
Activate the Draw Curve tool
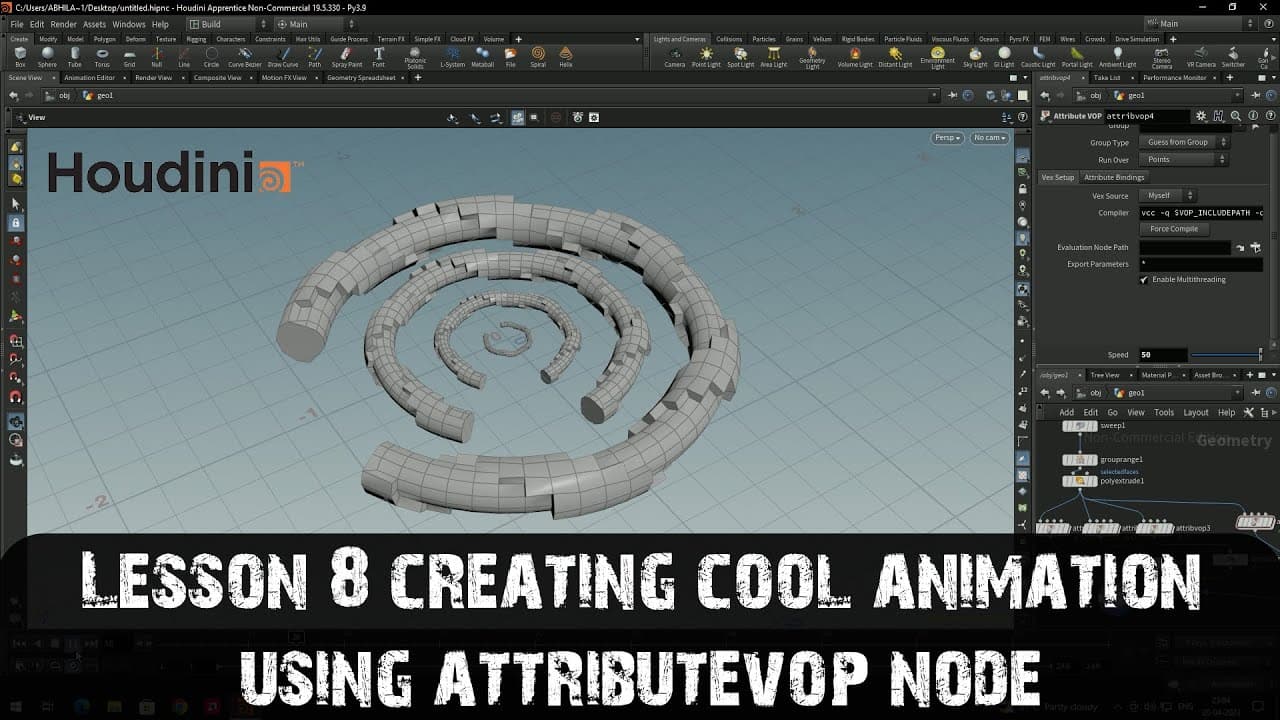[x=283, y=56]
